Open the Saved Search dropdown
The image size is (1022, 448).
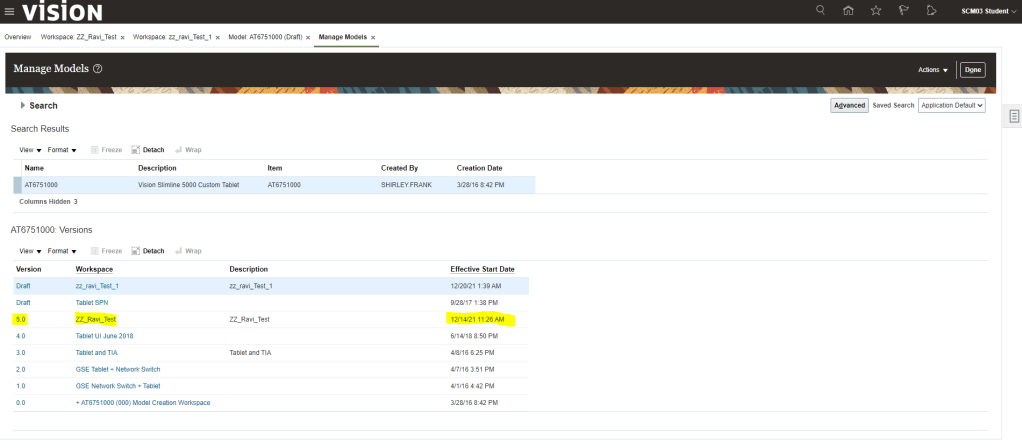[x=951, y=105]
